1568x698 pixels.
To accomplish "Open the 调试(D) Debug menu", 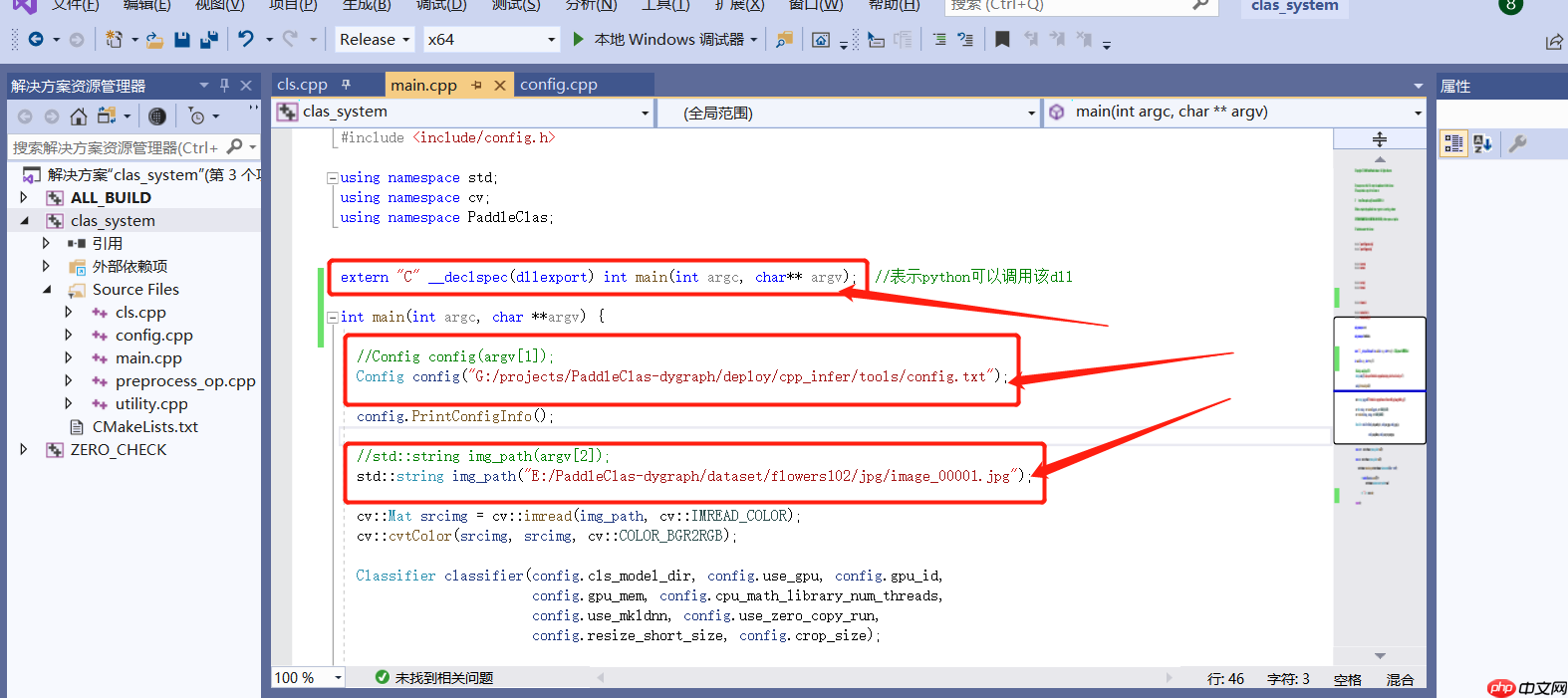I will click(x=441, y=5).
